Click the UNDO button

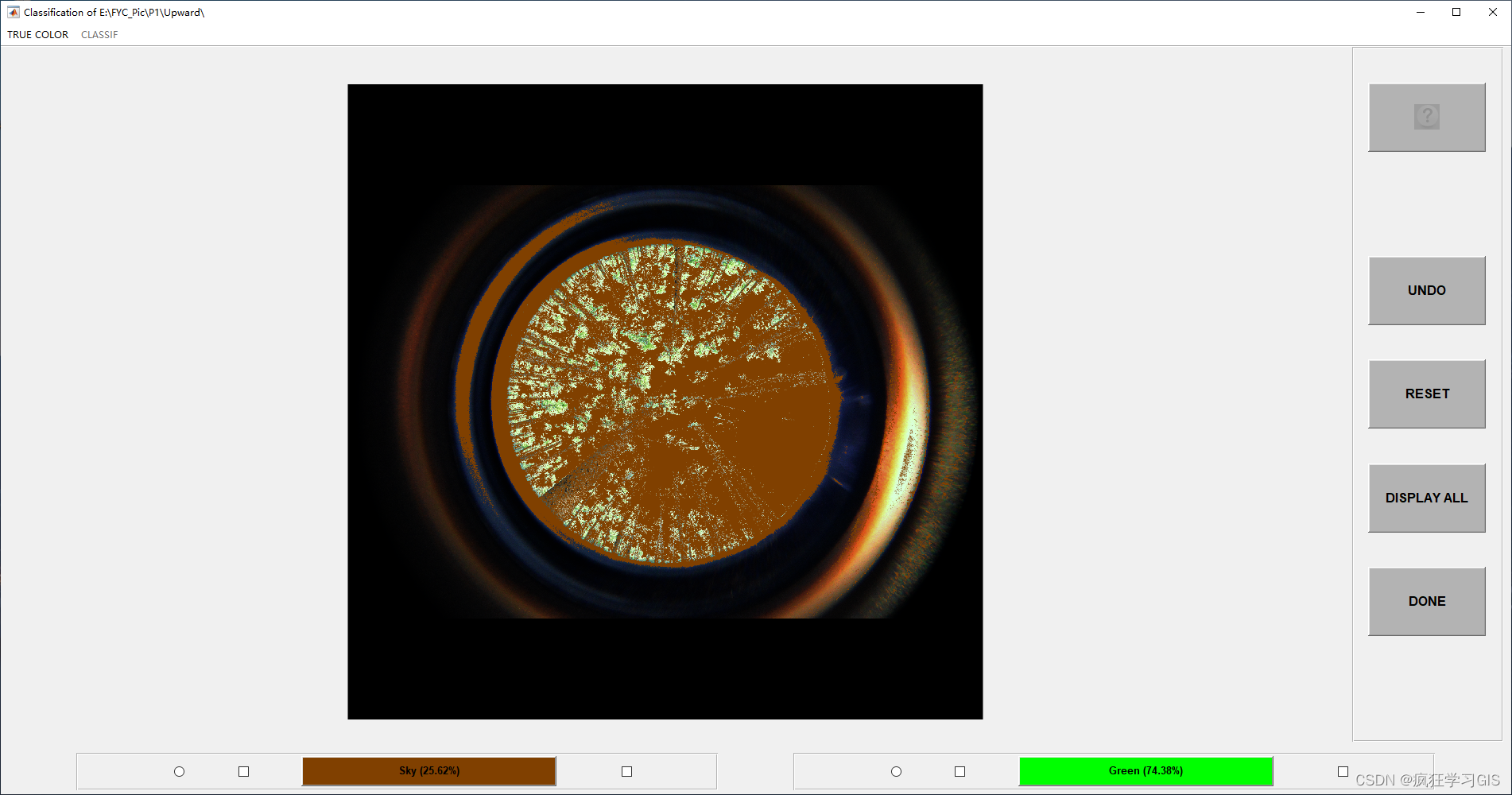(1426, 290)
